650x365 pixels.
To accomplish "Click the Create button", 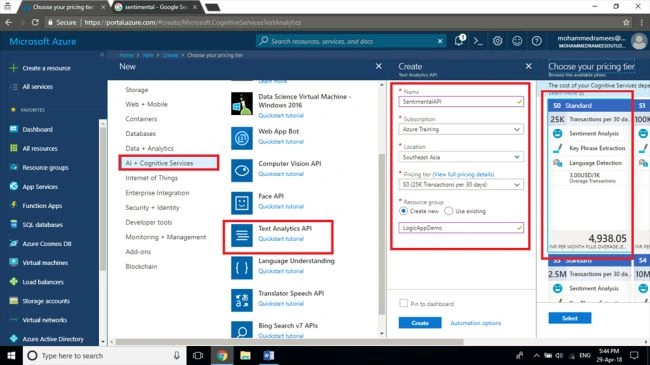I will pyautogui.click(x=420, y=323).
